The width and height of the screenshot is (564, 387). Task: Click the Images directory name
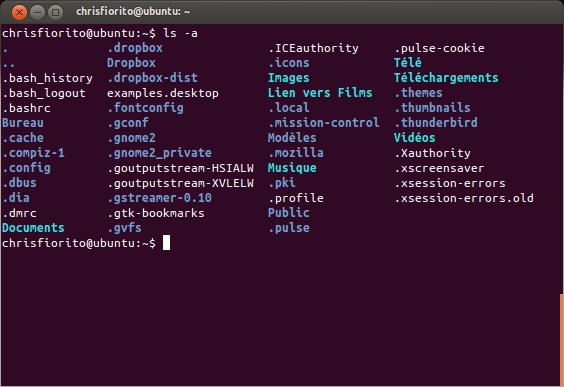click(x=289, y=78)
